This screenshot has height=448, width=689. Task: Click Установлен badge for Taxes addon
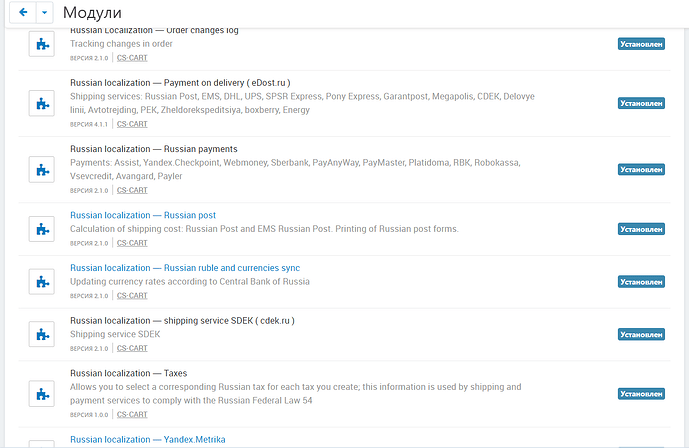point(641,394)
